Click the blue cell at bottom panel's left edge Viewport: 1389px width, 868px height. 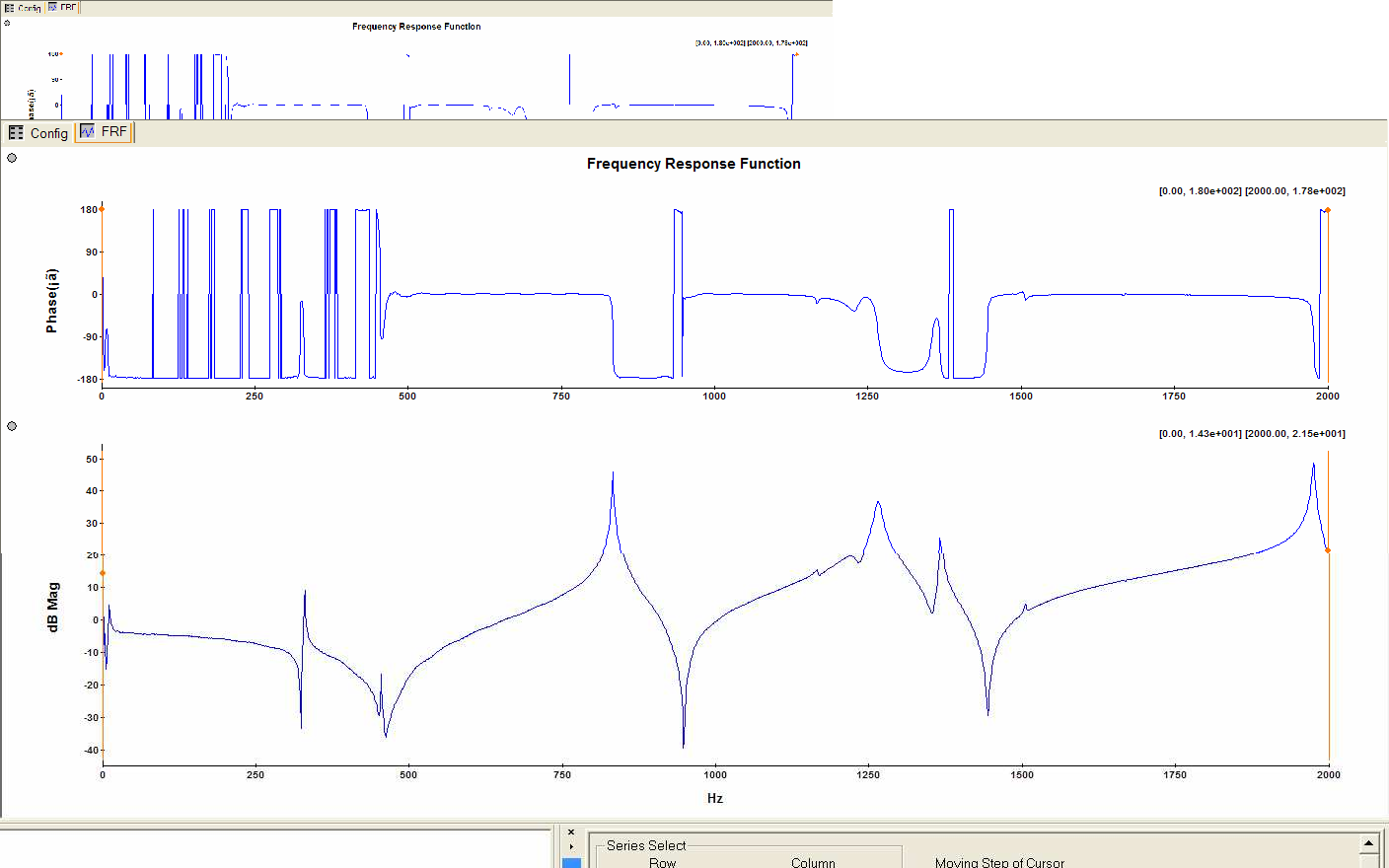tap(571, 863)
